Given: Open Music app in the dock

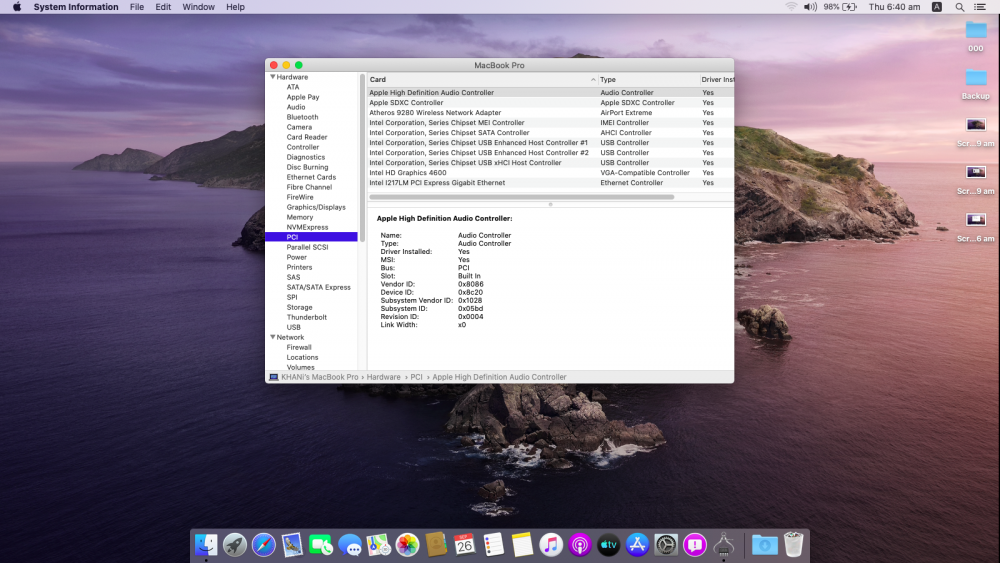Looking at the screenshot, I should click(x=551, y=545).
